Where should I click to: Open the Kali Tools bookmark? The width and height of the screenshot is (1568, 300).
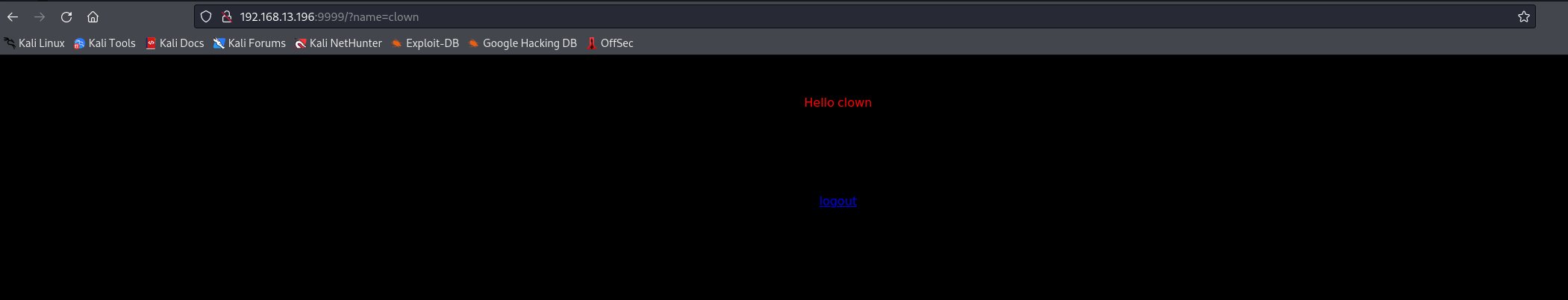[104, 43]
